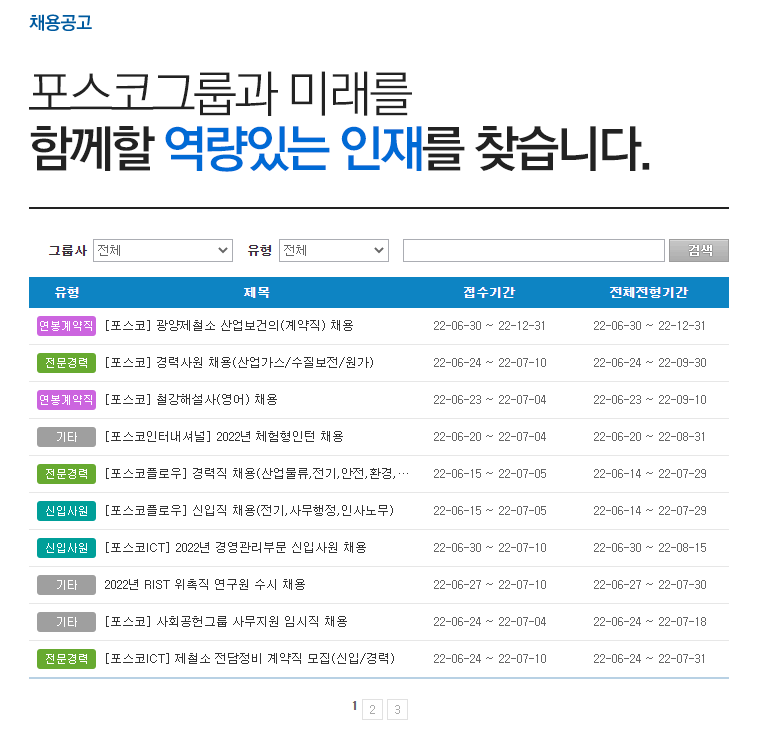Viewport: 768px width, 740px height.
Task: Click 전체전형기간 22-06-24 ~ 22-07-18
Action: pos(649,621)
